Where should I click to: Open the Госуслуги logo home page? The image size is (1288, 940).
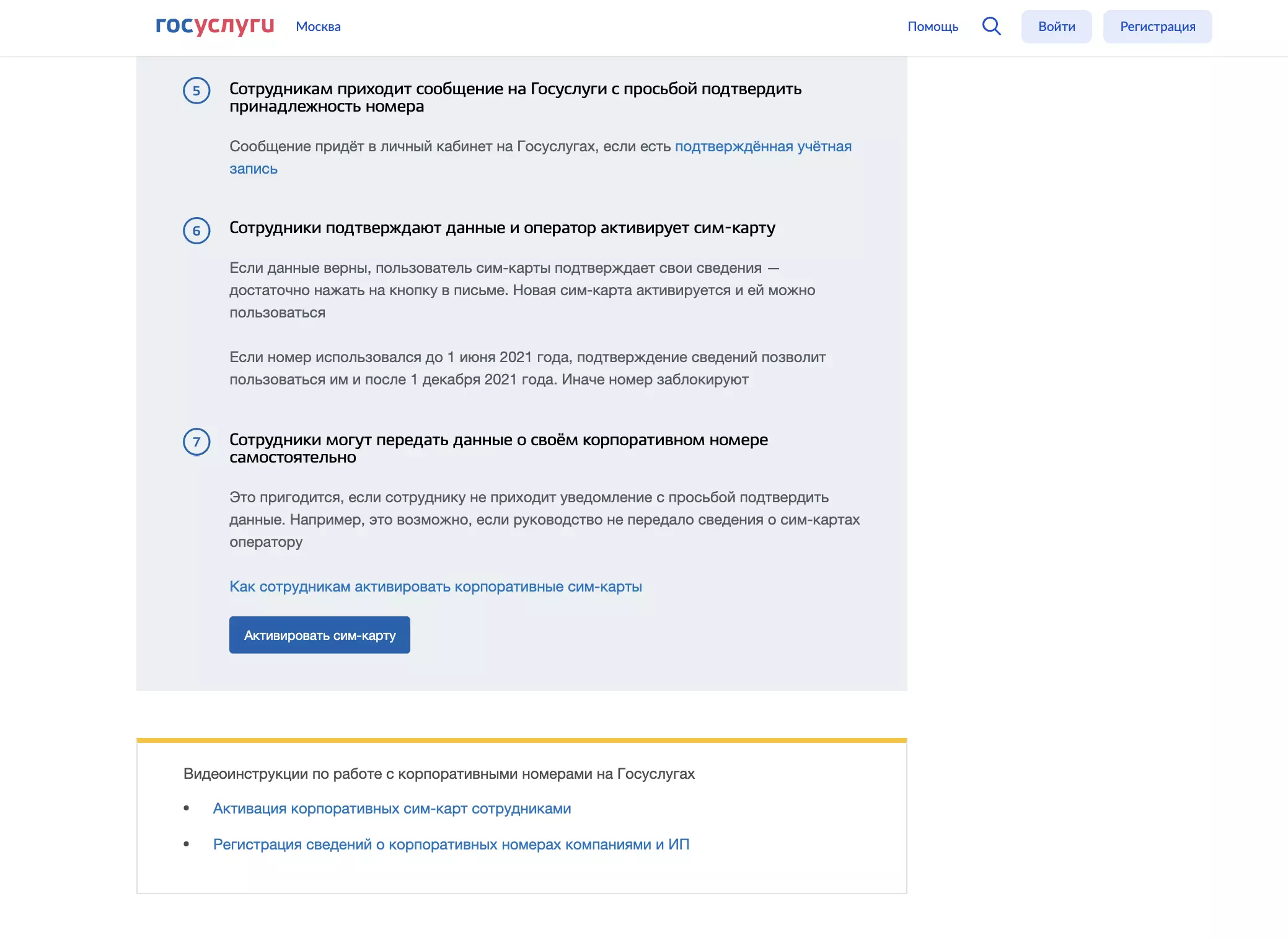coord(214,26)
